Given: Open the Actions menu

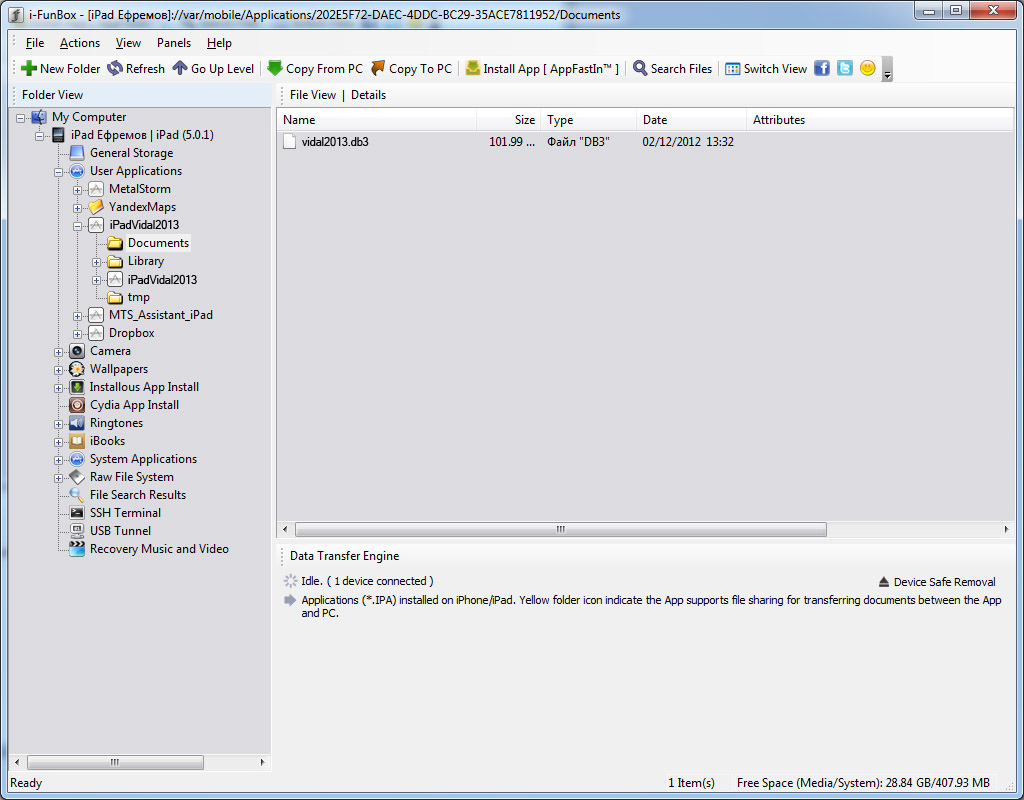Looking at the screenshot, I should 80,43.
